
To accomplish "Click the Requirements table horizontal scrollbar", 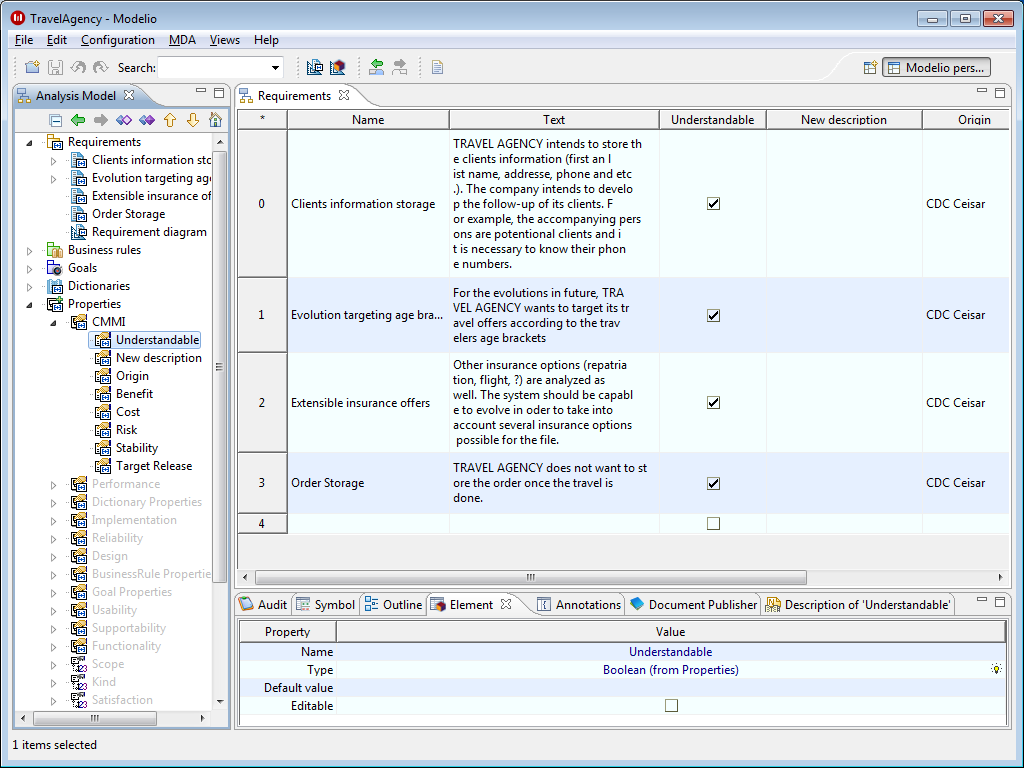I will [x=530, y=577].
